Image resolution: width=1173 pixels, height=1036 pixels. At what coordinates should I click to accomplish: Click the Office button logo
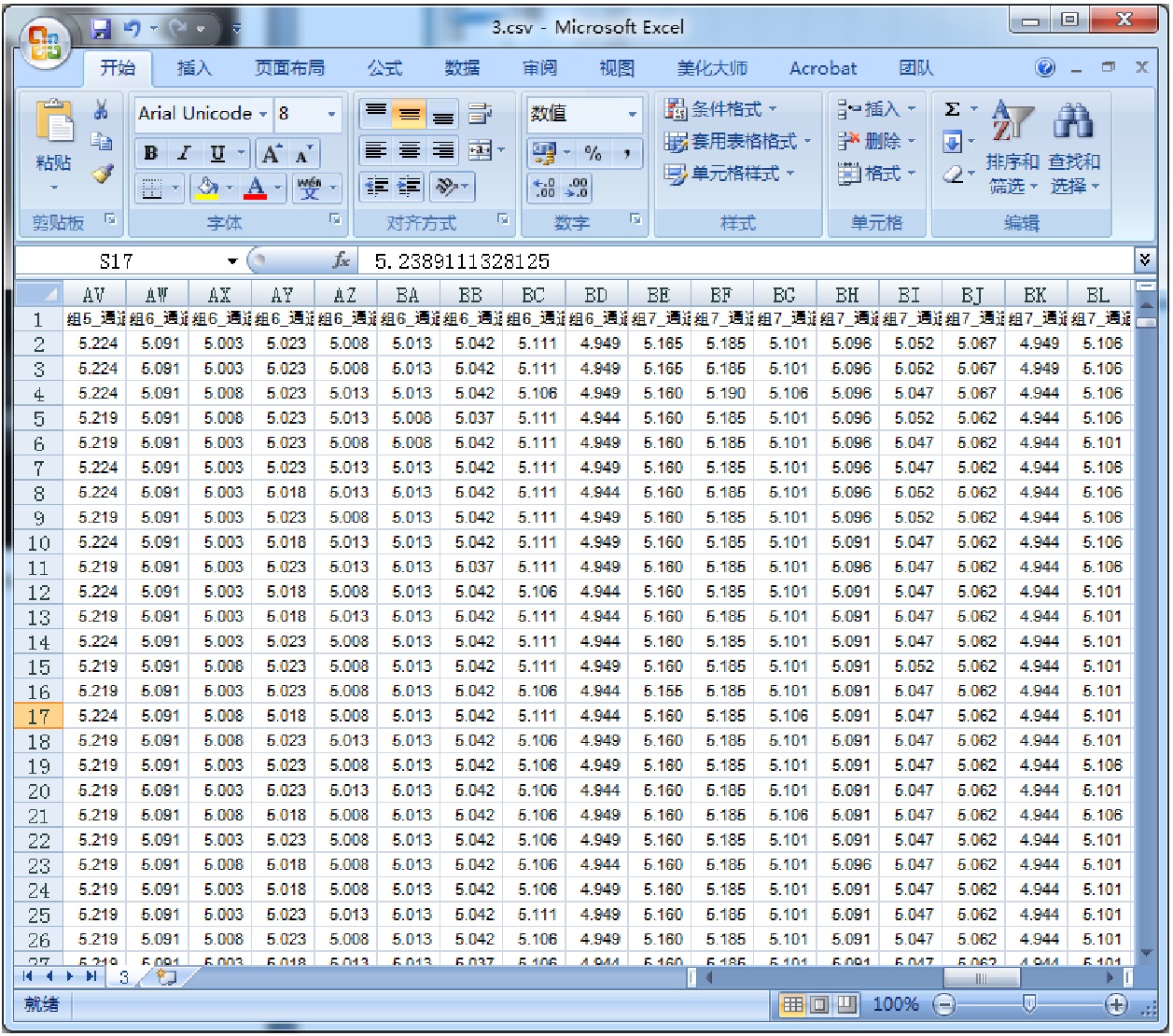(46, 42)
